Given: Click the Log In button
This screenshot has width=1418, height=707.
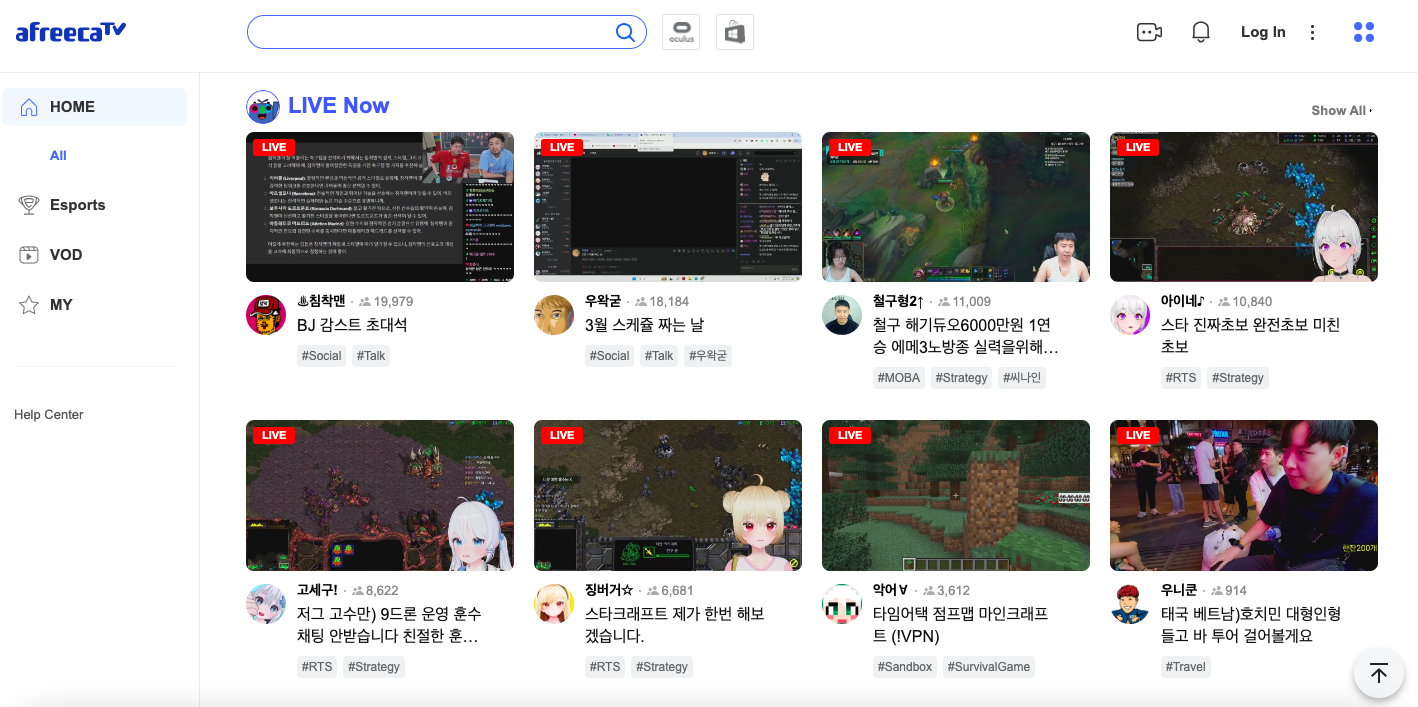Looking at the screenshot, I should (x=1263, y=32).
